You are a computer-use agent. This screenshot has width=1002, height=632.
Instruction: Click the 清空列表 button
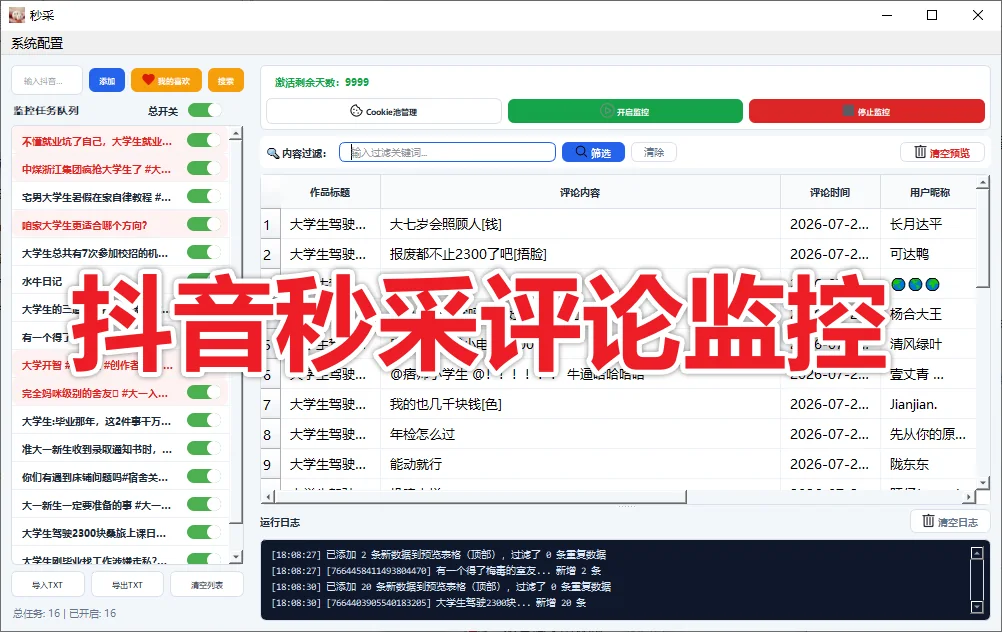tap(207, 585)
